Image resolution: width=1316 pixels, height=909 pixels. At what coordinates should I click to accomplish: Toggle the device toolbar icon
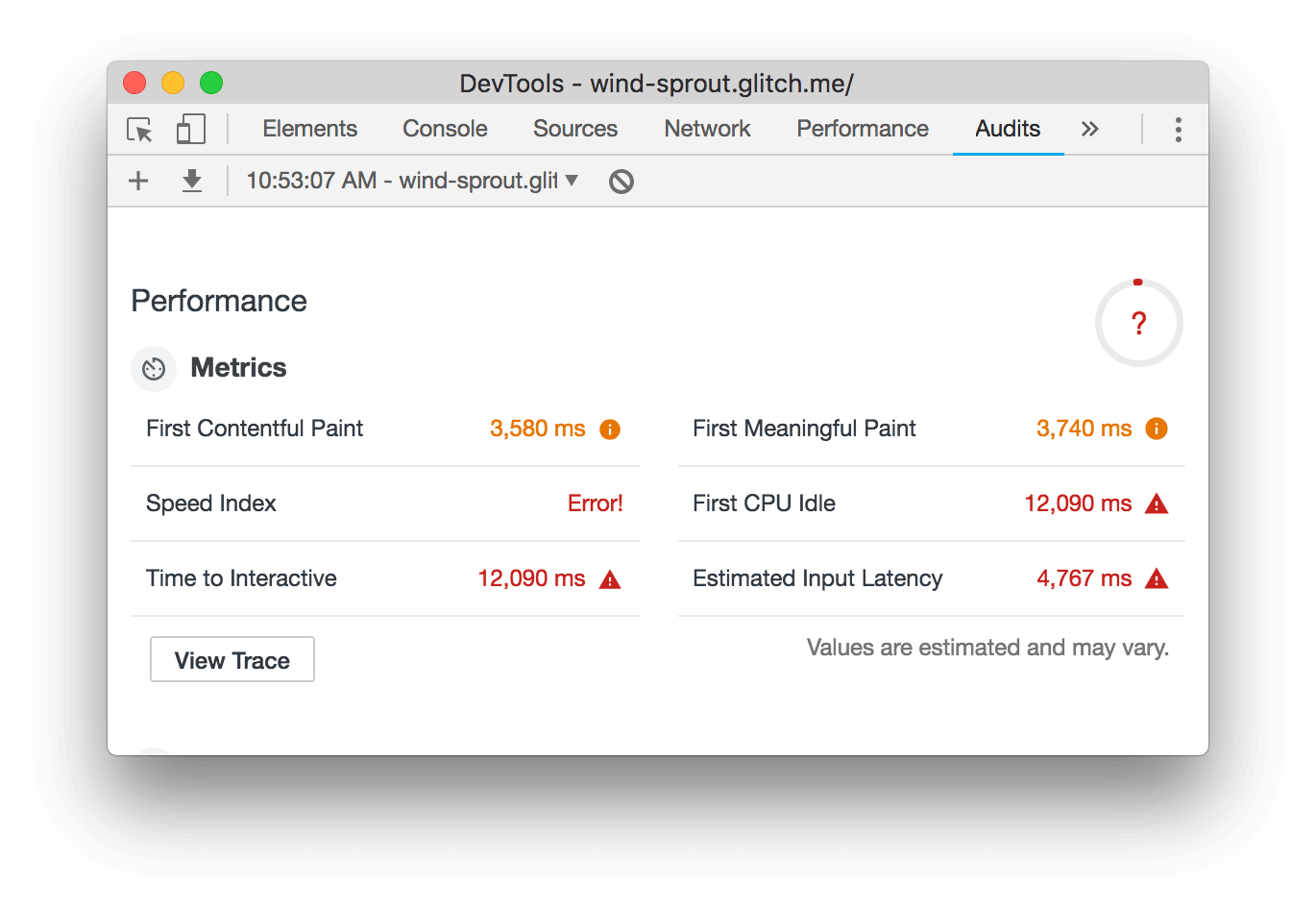click(x=190, y=130)
